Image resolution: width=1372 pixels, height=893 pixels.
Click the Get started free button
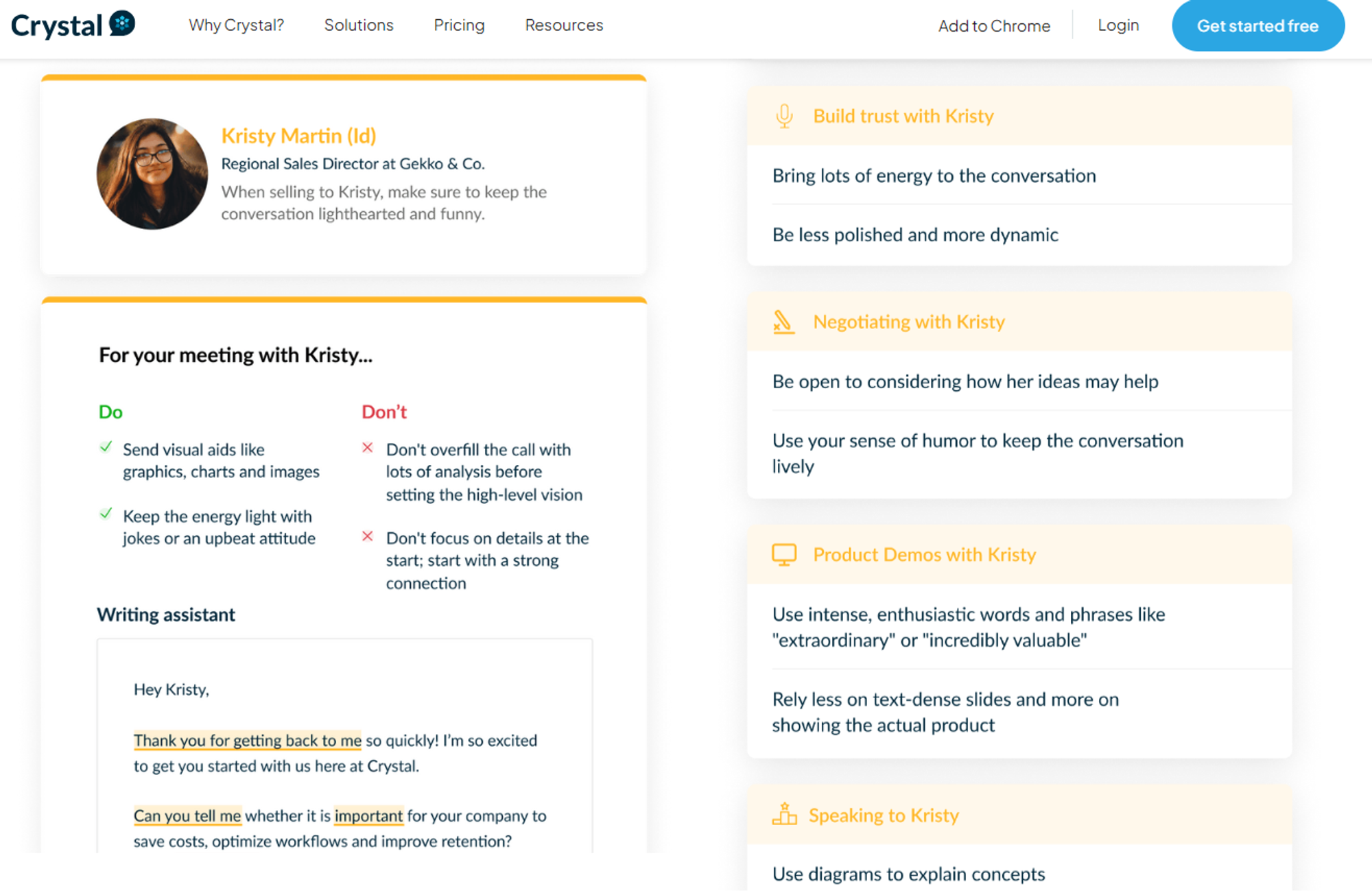pos(1258,26)
